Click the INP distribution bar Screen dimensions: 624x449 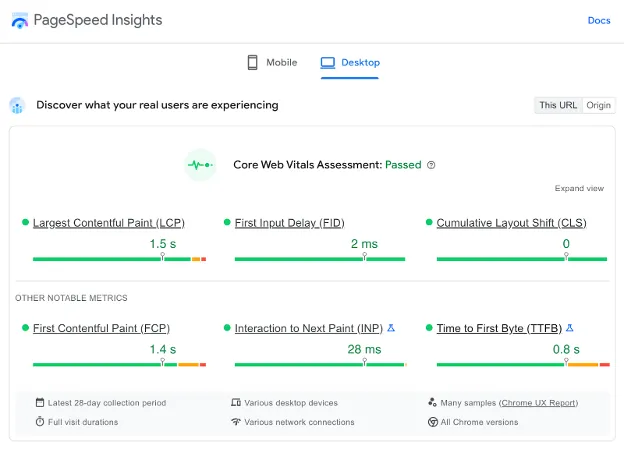[x=321, y=365]
